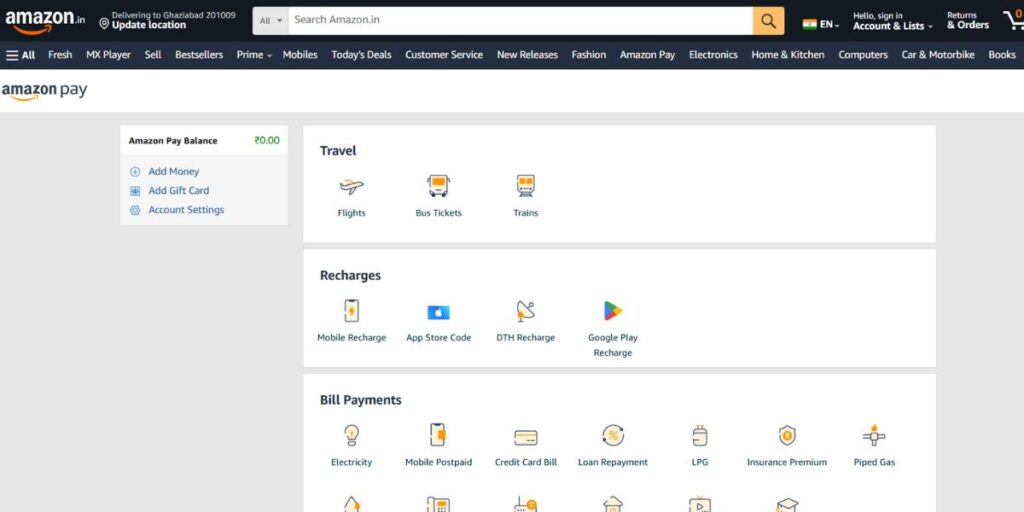Screen dimensions: 1024x512
Task: Open New Releases in navigation bar
Action: (528, 55)
